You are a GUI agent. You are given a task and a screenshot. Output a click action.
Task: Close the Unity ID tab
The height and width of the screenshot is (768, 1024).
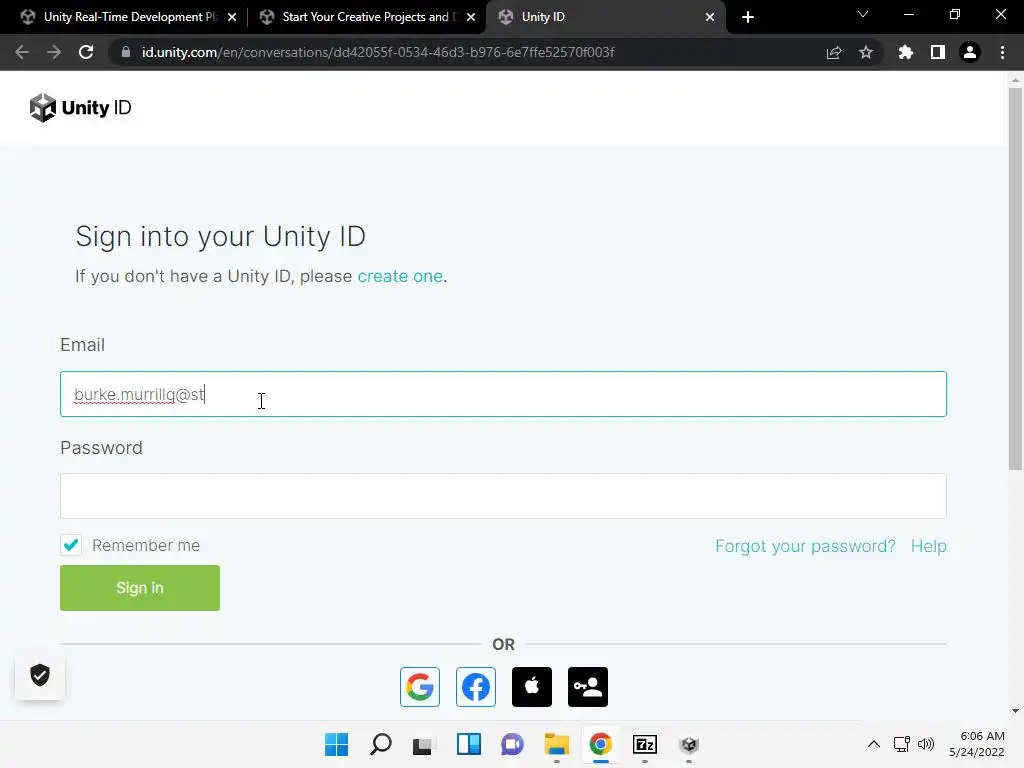[710, 17]
